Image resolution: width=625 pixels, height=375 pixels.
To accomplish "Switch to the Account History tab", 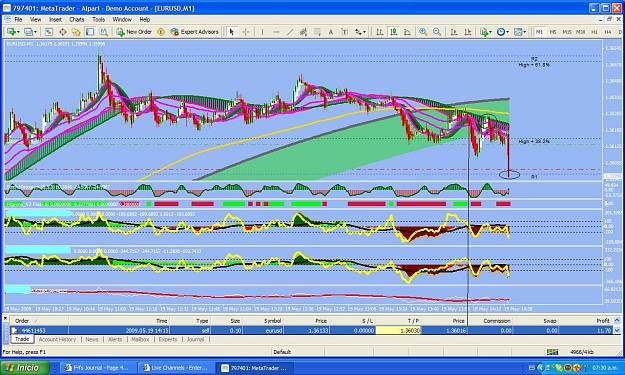I will (57, 340).
